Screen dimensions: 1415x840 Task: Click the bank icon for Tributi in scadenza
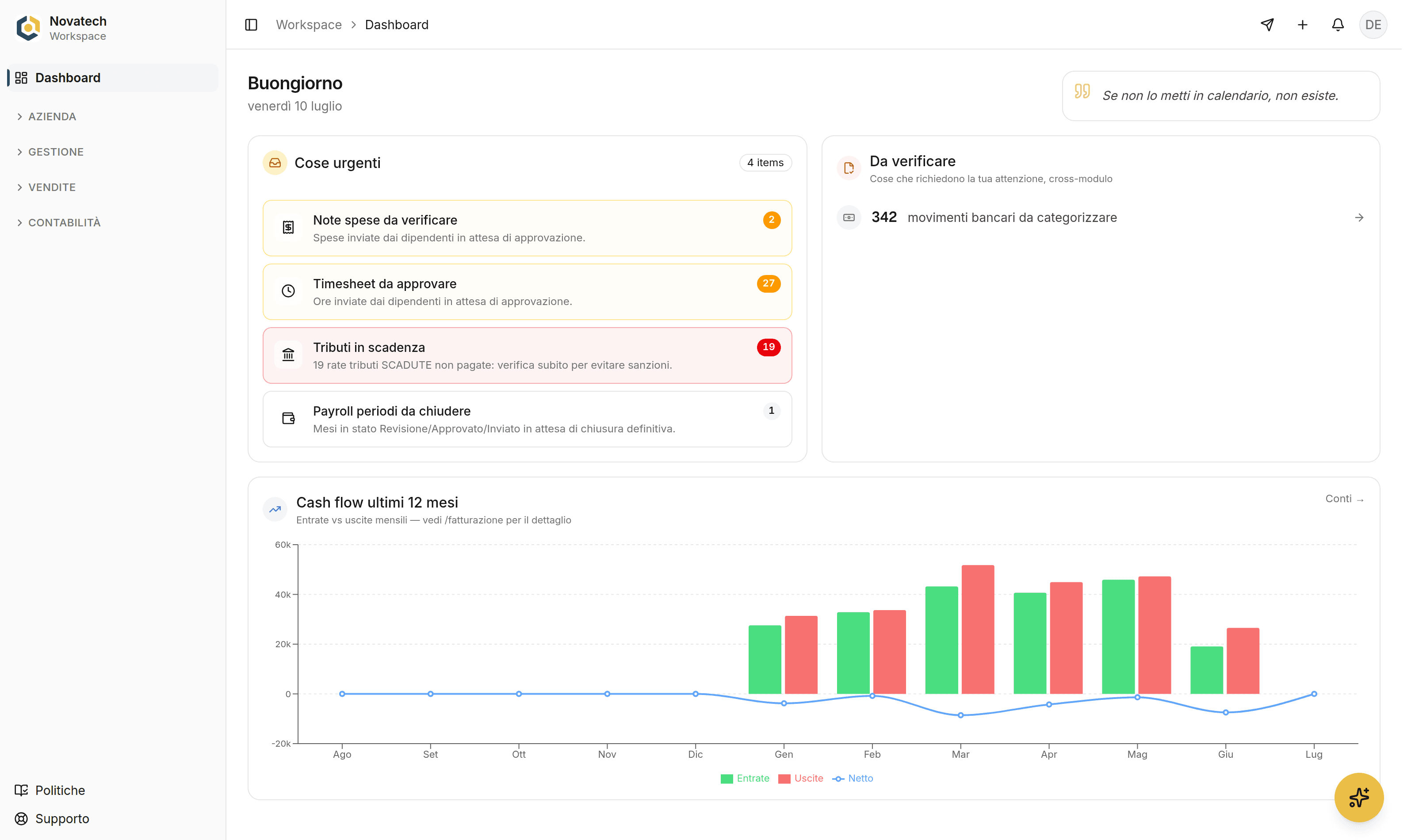[x=289, y=355]
